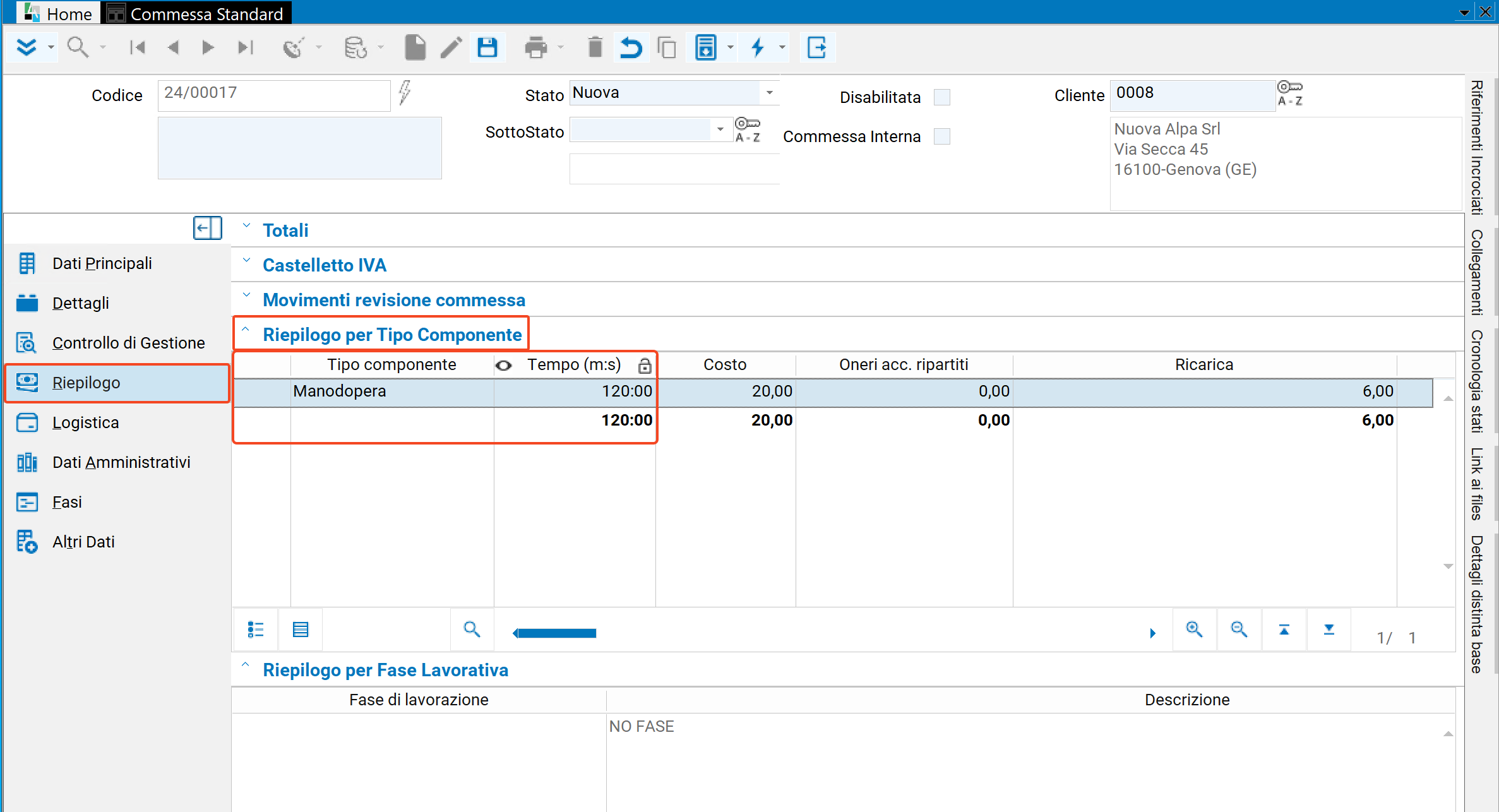Click the lightning bolt actions icon
The image size is (1499, 812).
(758, 47)
